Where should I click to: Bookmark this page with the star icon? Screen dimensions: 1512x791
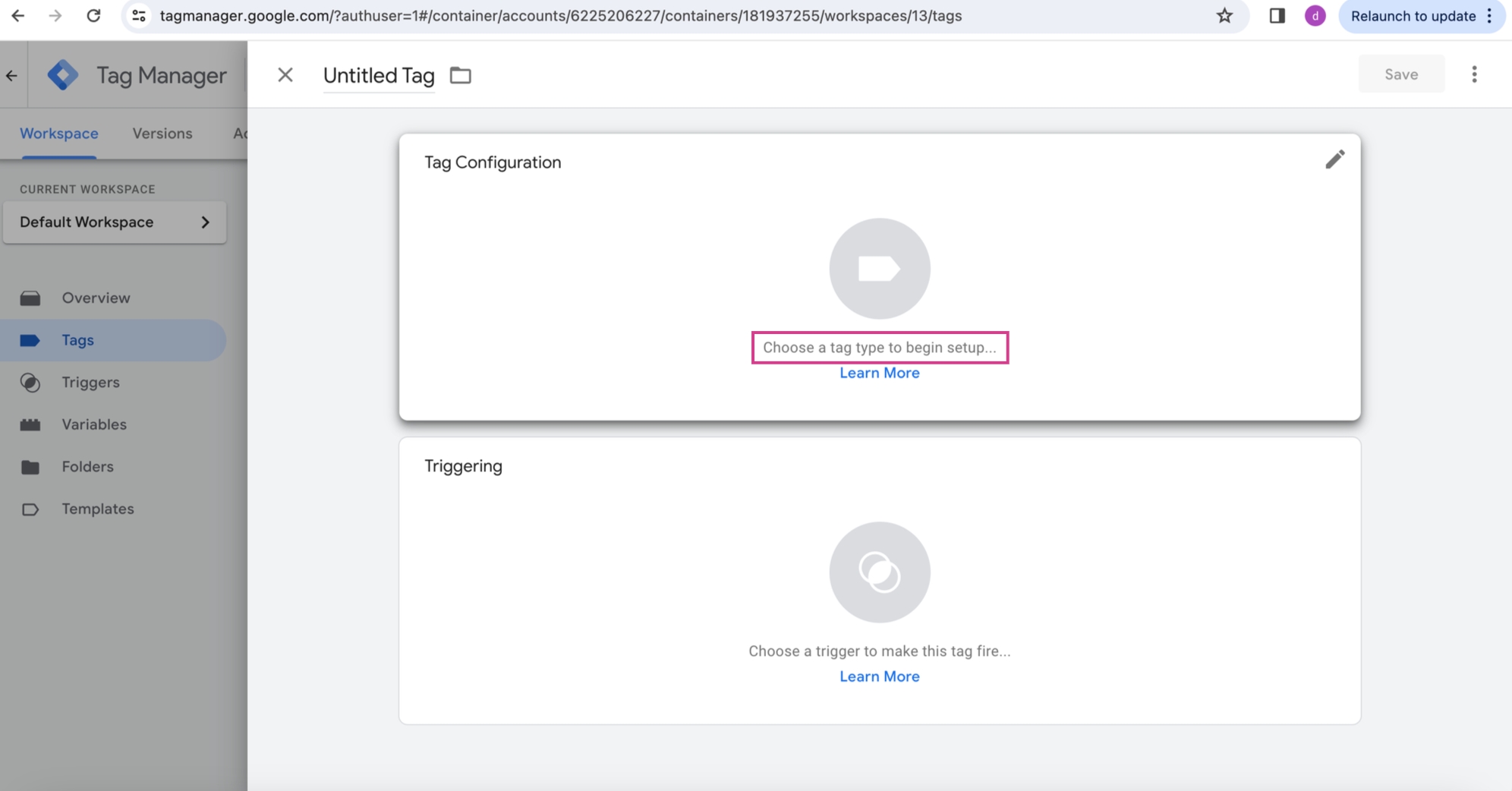tap(1224, 16)
